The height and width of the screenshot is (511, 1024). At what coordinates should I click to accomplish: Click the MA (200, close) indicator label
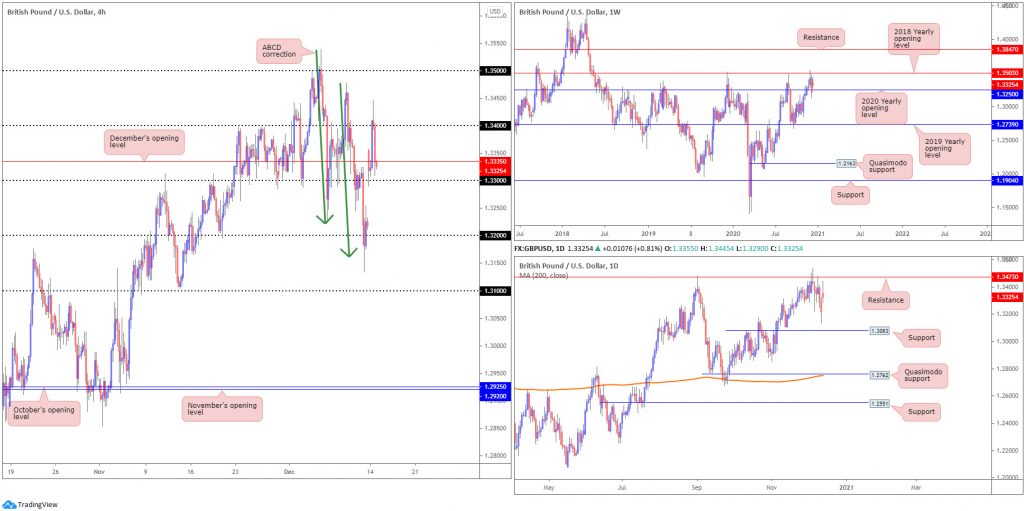point(543,275)
